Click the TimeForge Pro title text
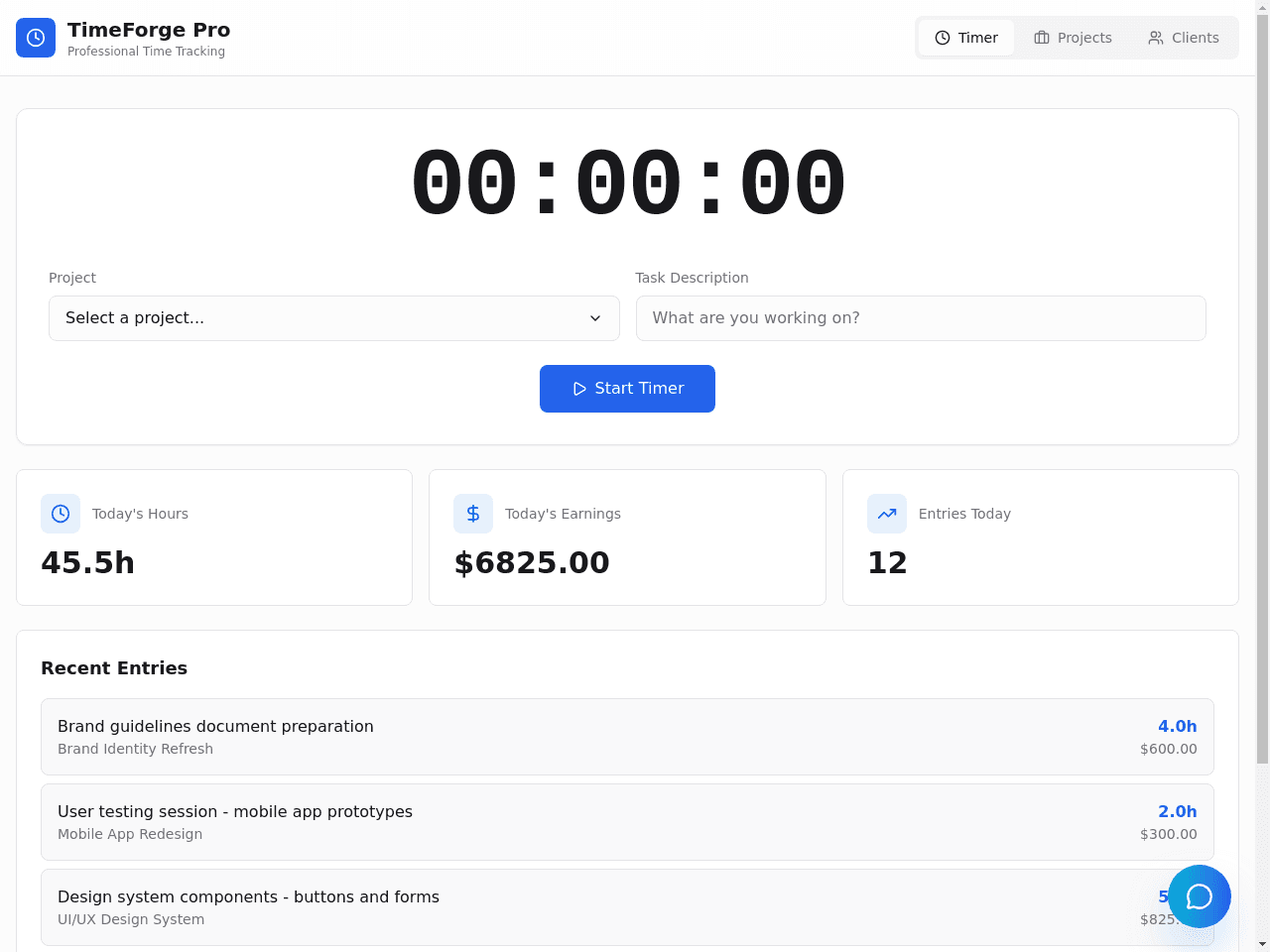Screen dimensions: 1270x952 (x=149, y=30)
